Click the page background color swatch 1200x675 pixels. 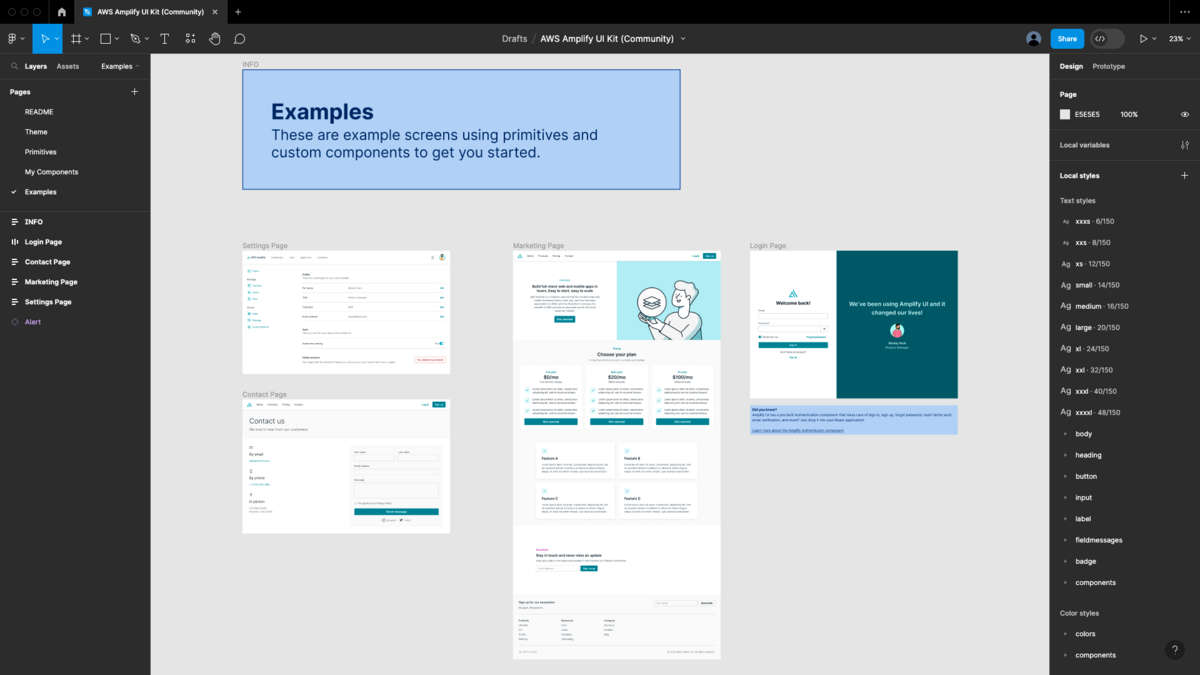pos(1065,115)
